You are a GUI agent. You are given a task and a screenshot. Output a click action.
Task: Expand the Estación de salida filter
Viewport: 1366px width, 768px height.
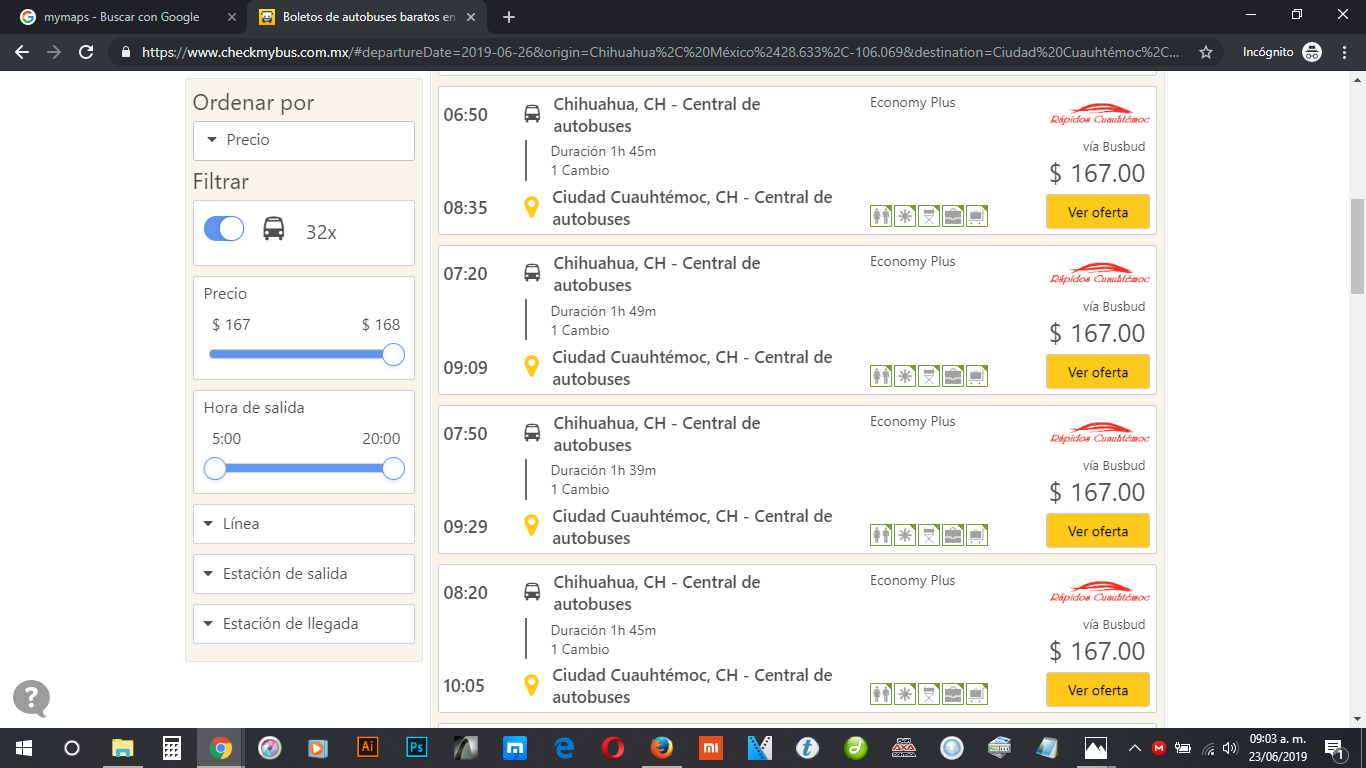(x=304, y=574)
